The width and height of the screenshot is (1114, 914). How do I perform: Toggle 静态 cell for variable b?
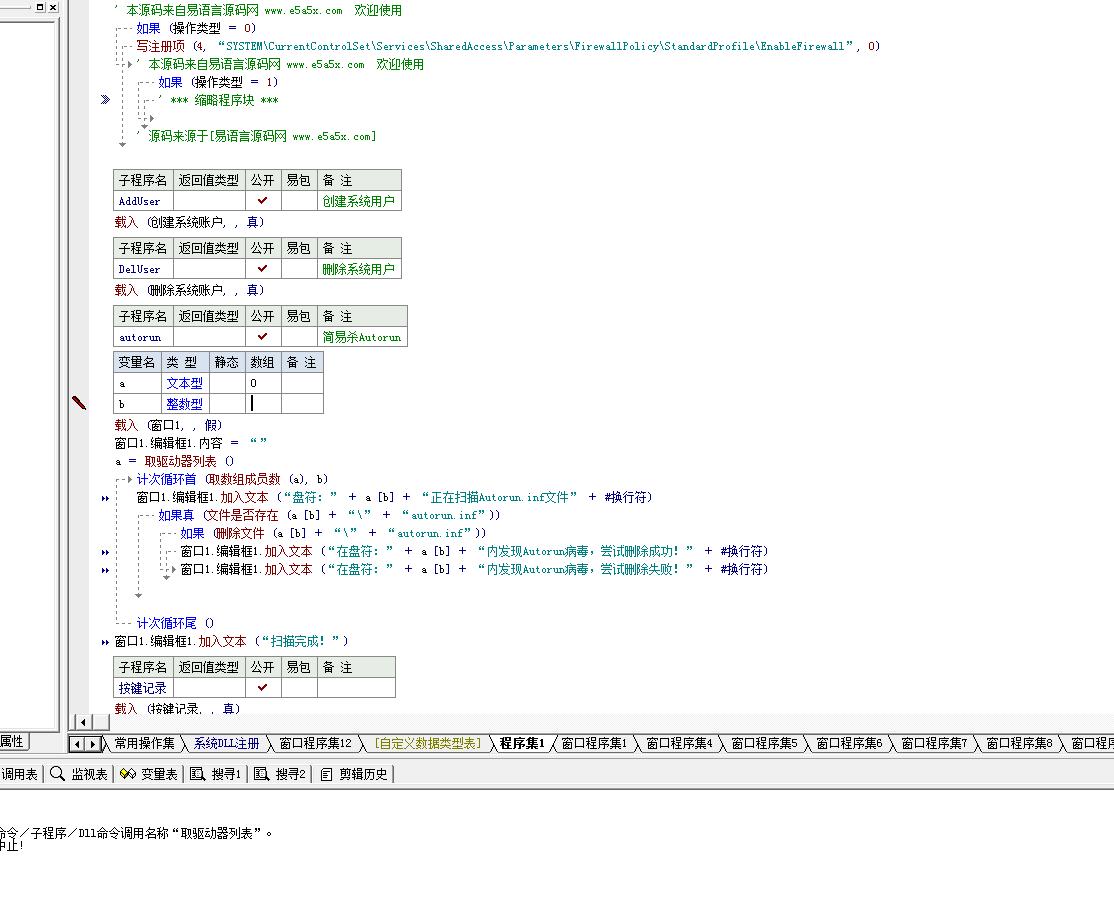pyautogui.click(x=227, y=404)
